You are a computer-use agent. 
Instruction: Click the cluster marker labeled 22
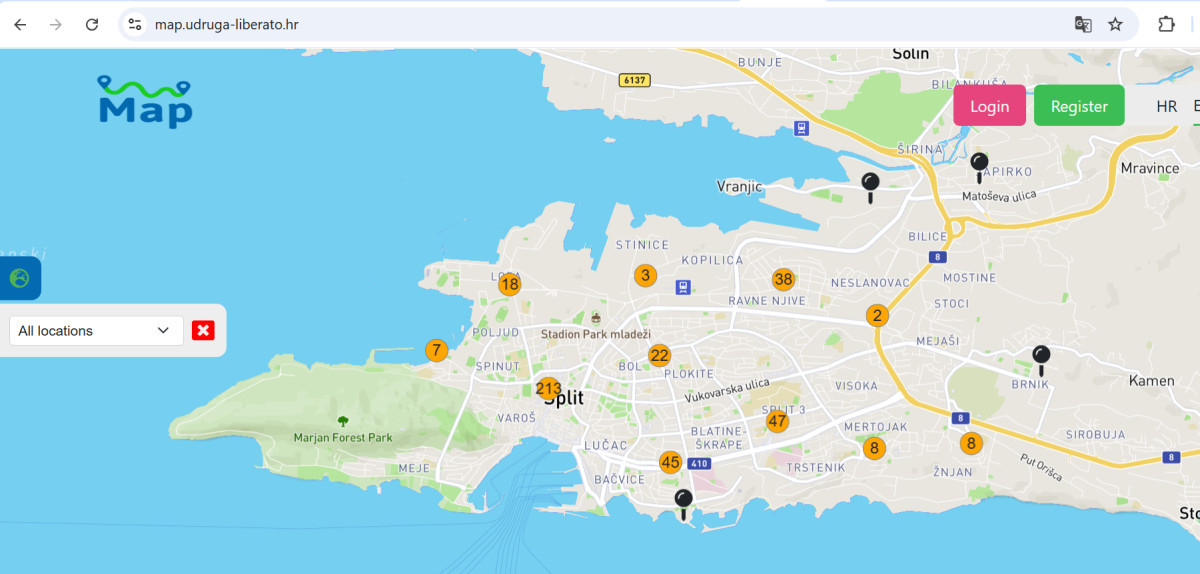(659, 355)
